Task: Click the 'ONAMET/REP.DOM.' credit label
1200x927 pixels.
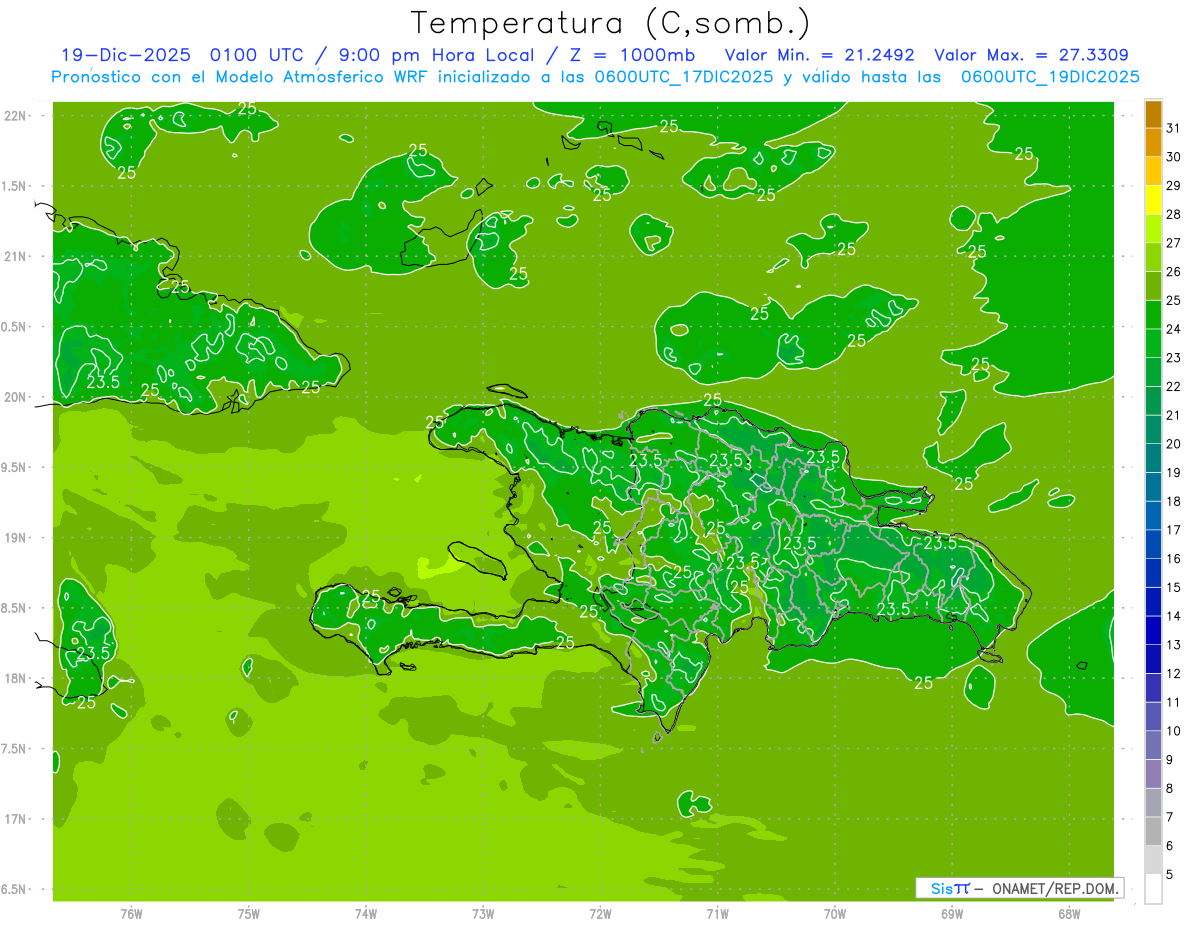Action: (x=1054, y=888)
